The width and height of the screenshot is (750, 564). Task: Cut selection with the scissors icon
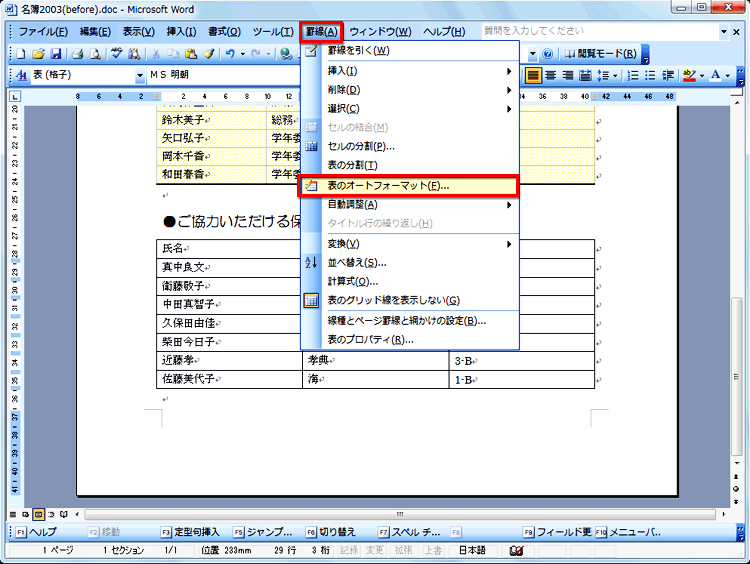[x=155, y=54]
